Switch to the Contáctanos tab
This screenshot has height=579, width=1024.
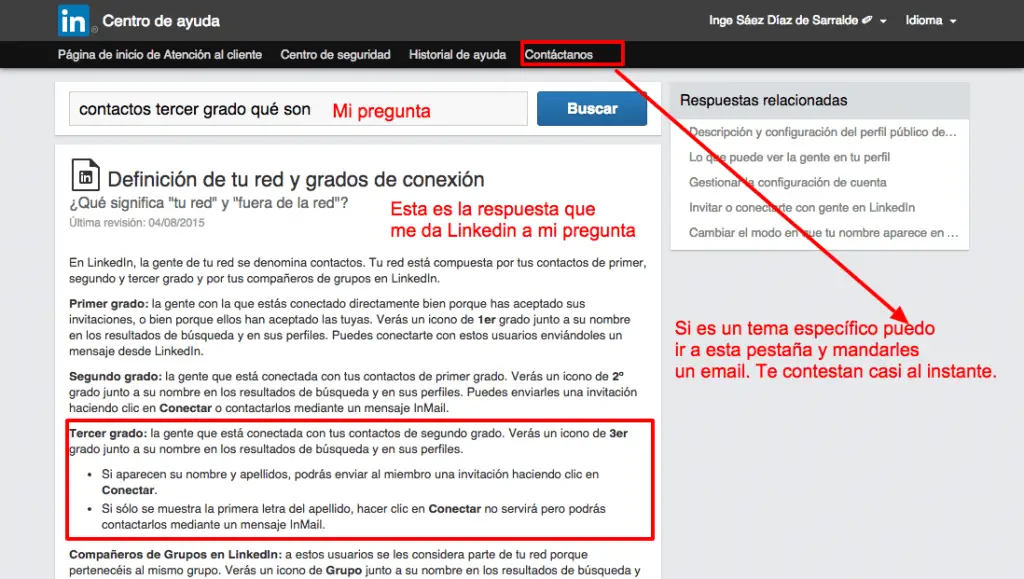[x=558, y=55]
